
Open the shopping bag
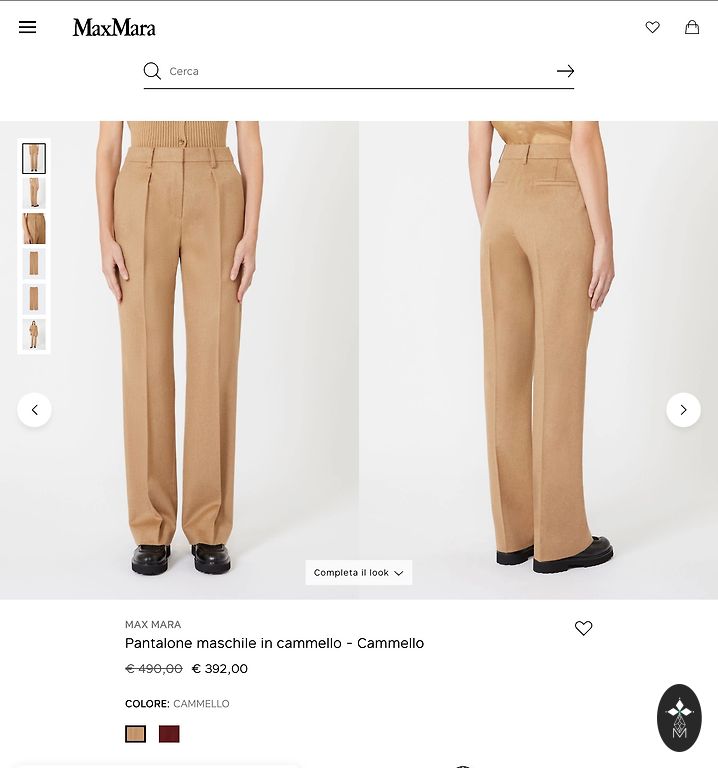coord(692,27)
